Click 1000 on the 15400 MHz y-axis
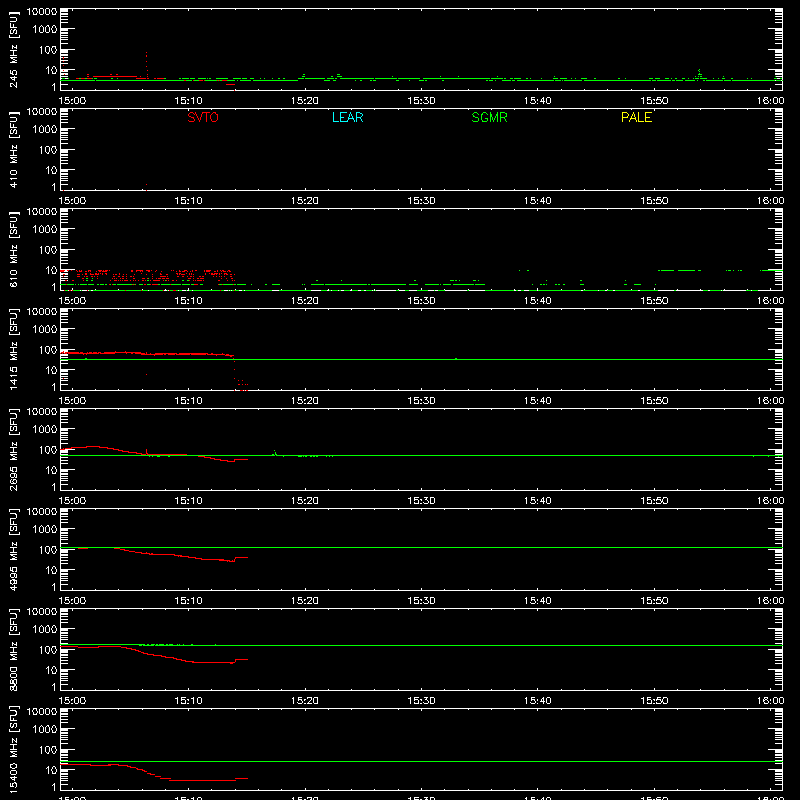 click(45, 730)
